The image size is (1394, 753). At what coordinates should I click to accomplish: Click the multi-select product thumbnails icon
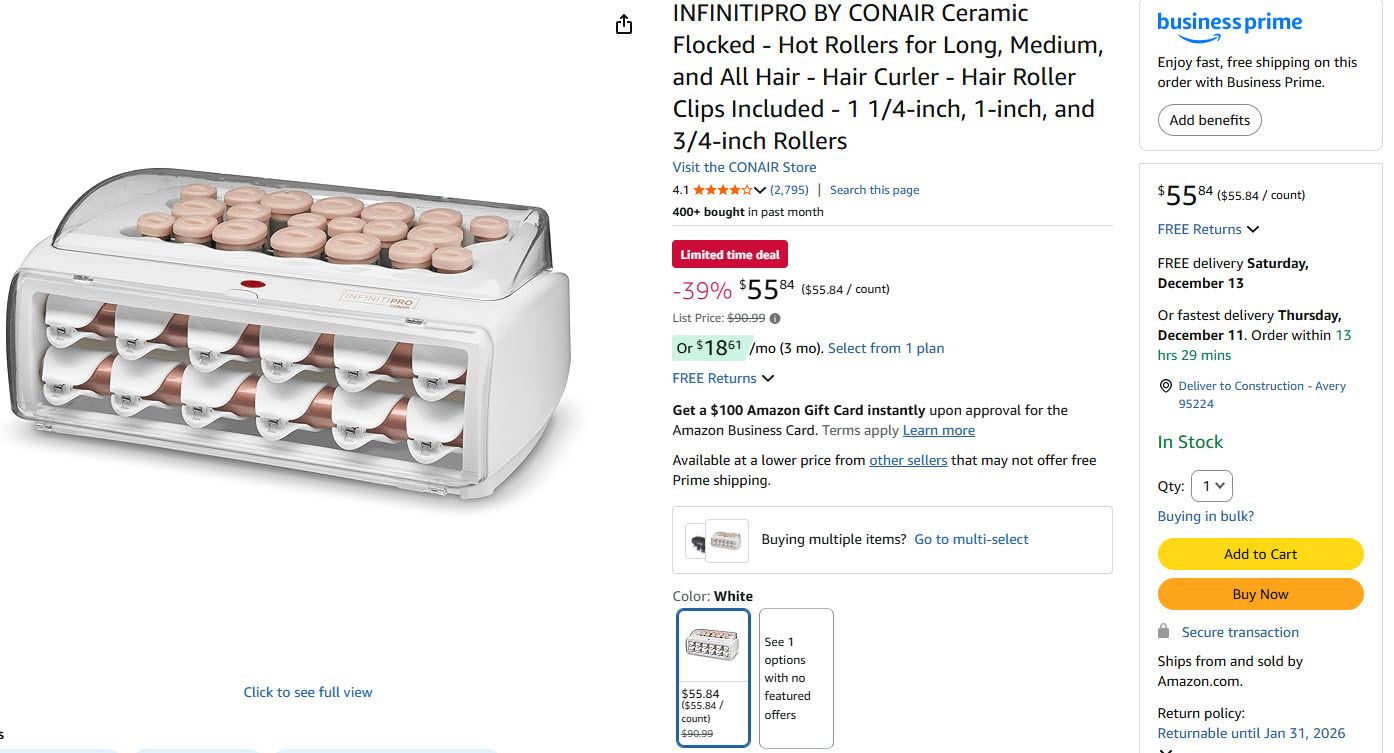717,540
